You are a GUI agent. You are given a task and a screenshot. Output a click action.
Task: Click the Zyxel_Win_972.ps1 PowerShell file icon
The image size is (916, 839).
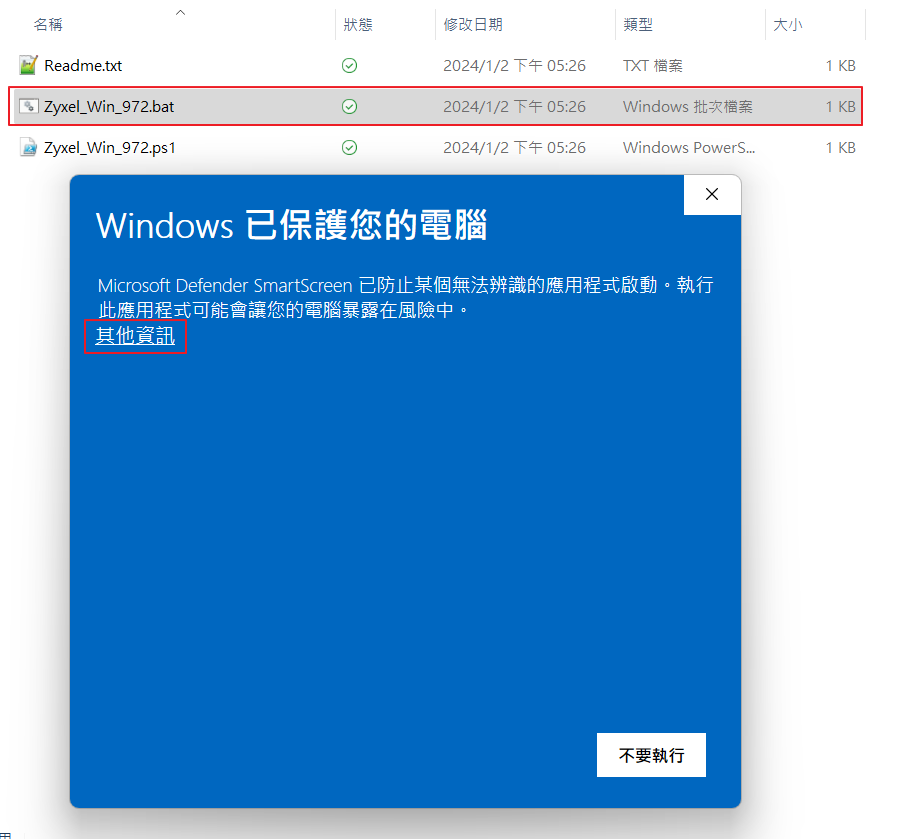28,147
